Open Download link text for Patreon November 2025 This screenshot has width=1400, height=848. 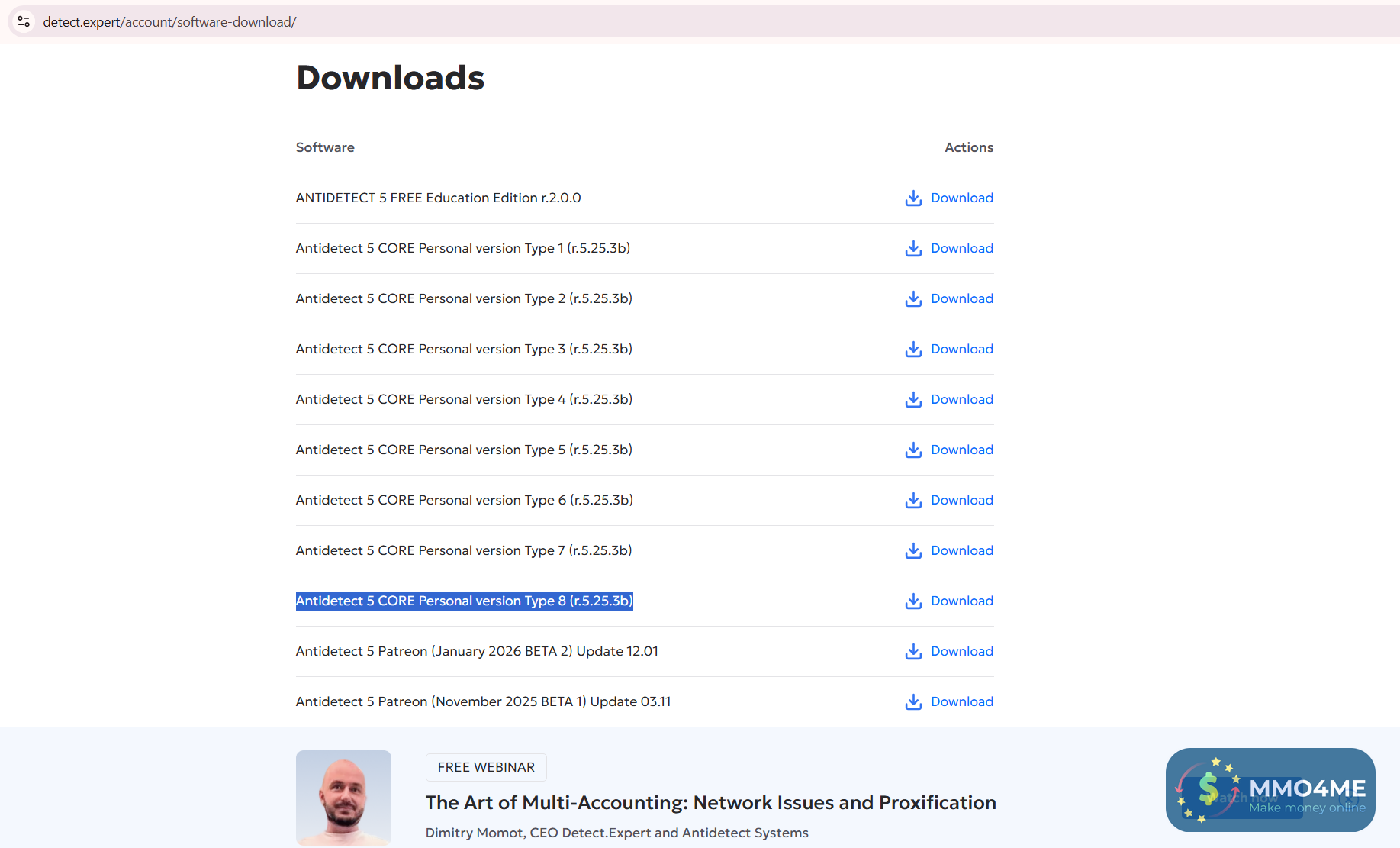tap(962, 701)
